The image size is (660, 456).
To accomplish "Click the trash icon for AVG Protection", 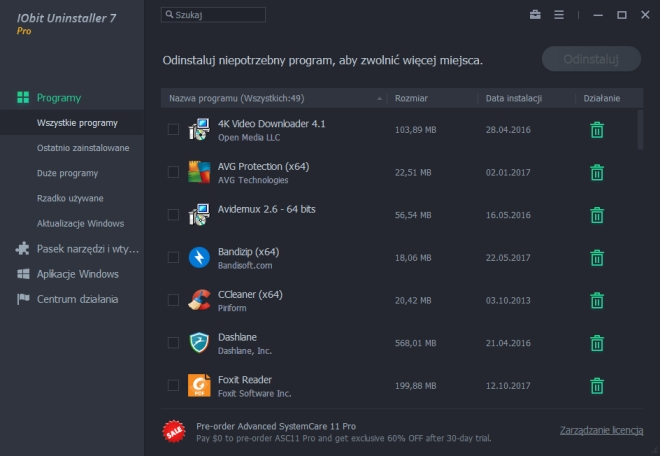I will pyautogui.click(x=596, y=172).
